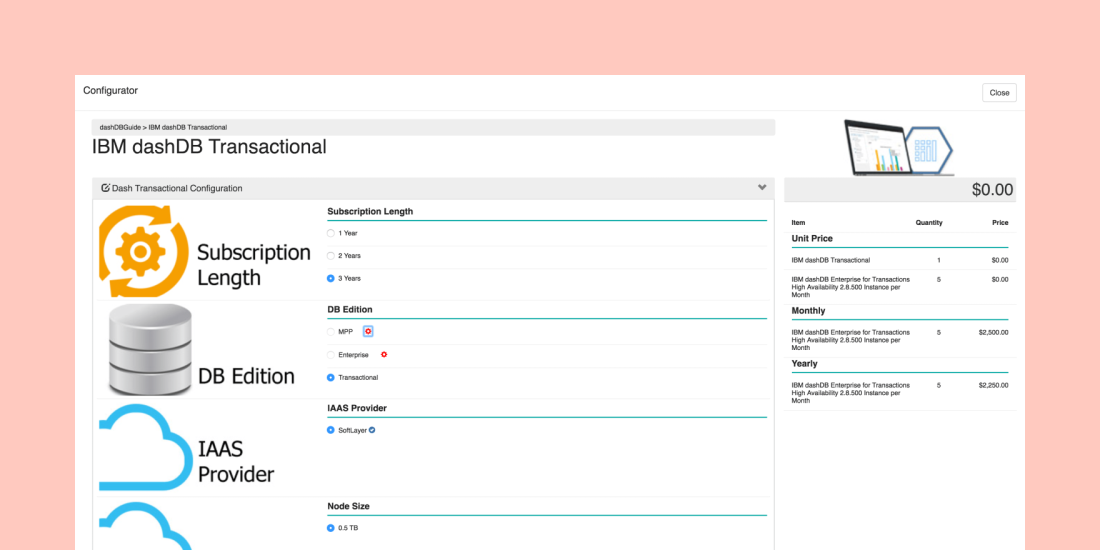Click the red gear icon beside Enterprise
The width and height of the screenshot is (1100, 550).
384,354
